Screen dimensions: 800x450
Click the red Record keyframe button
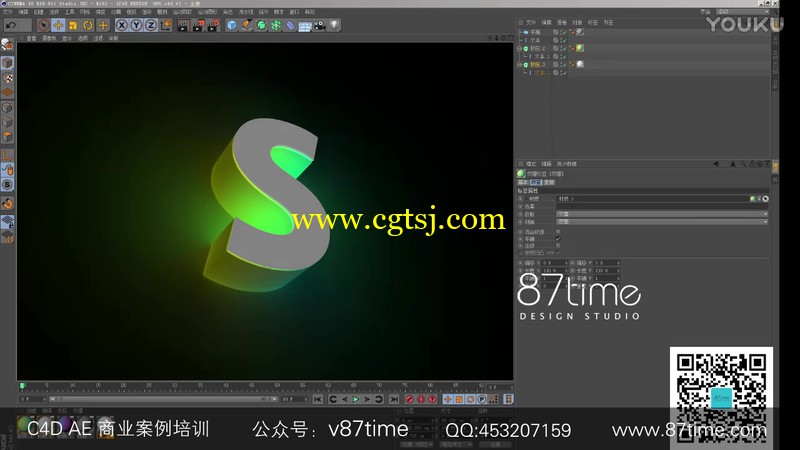coord(409,399)
